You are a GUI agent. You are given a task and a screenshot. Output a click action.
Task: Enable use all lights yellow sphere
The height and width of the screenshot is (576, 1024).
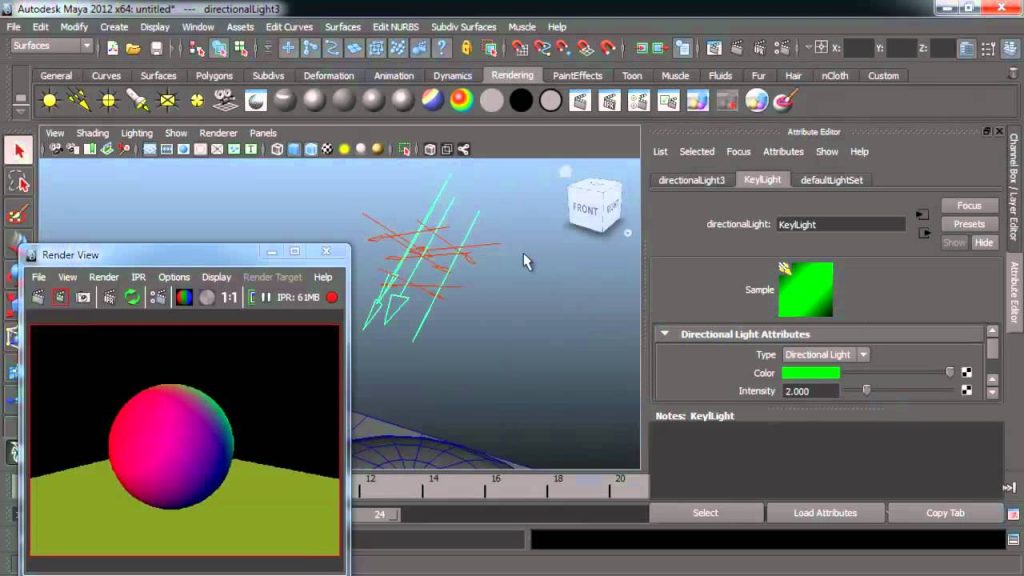pos(344,150)
